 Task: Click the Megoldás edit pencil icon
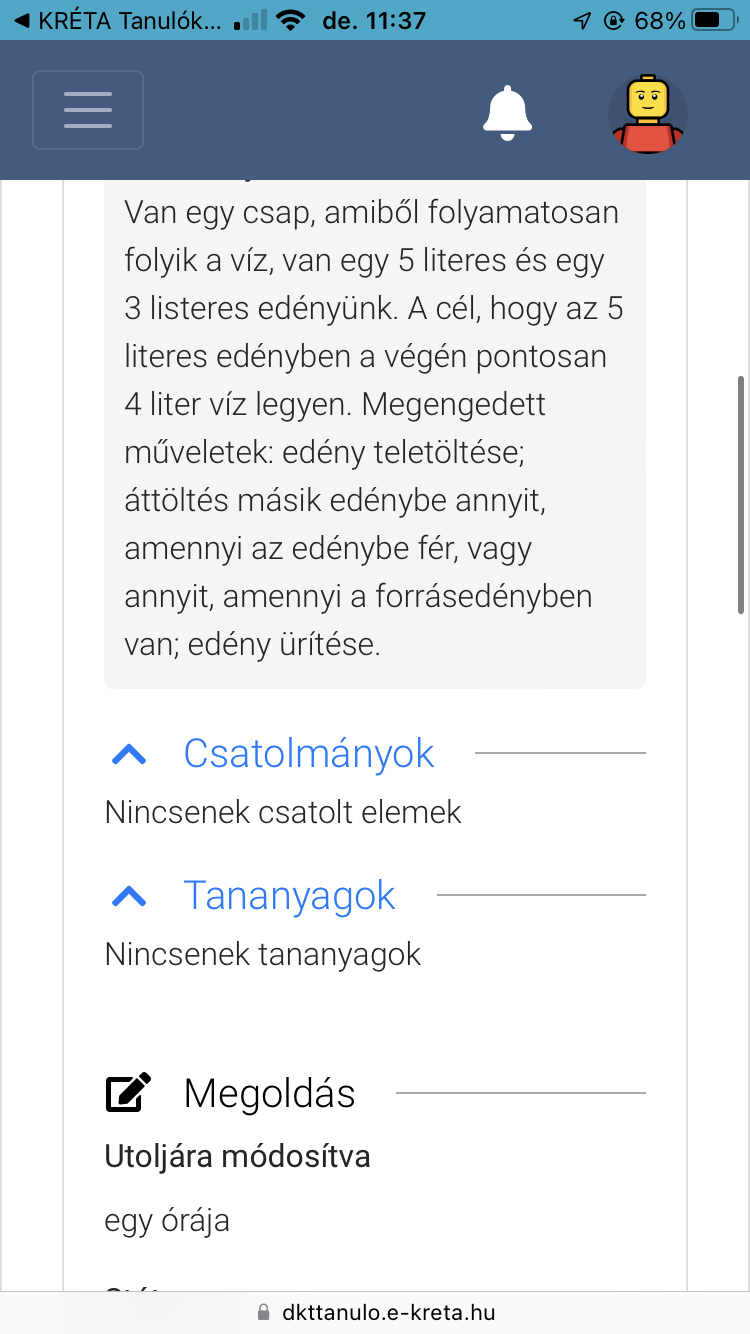coord(129,1093)
